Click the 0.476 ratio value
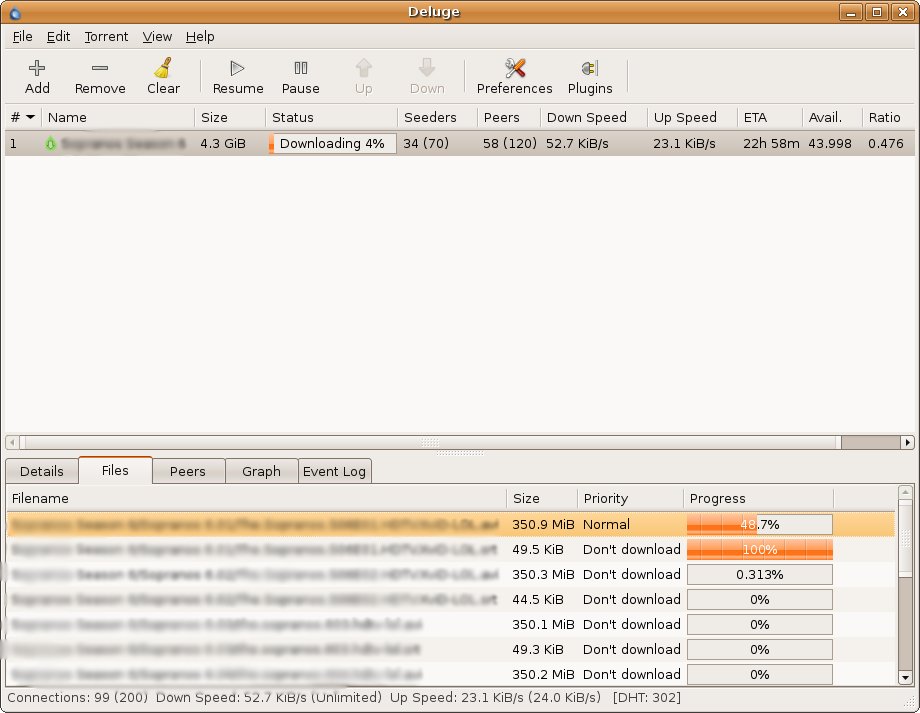The height and width of the screenshot is (713, 920). point(885,144)
